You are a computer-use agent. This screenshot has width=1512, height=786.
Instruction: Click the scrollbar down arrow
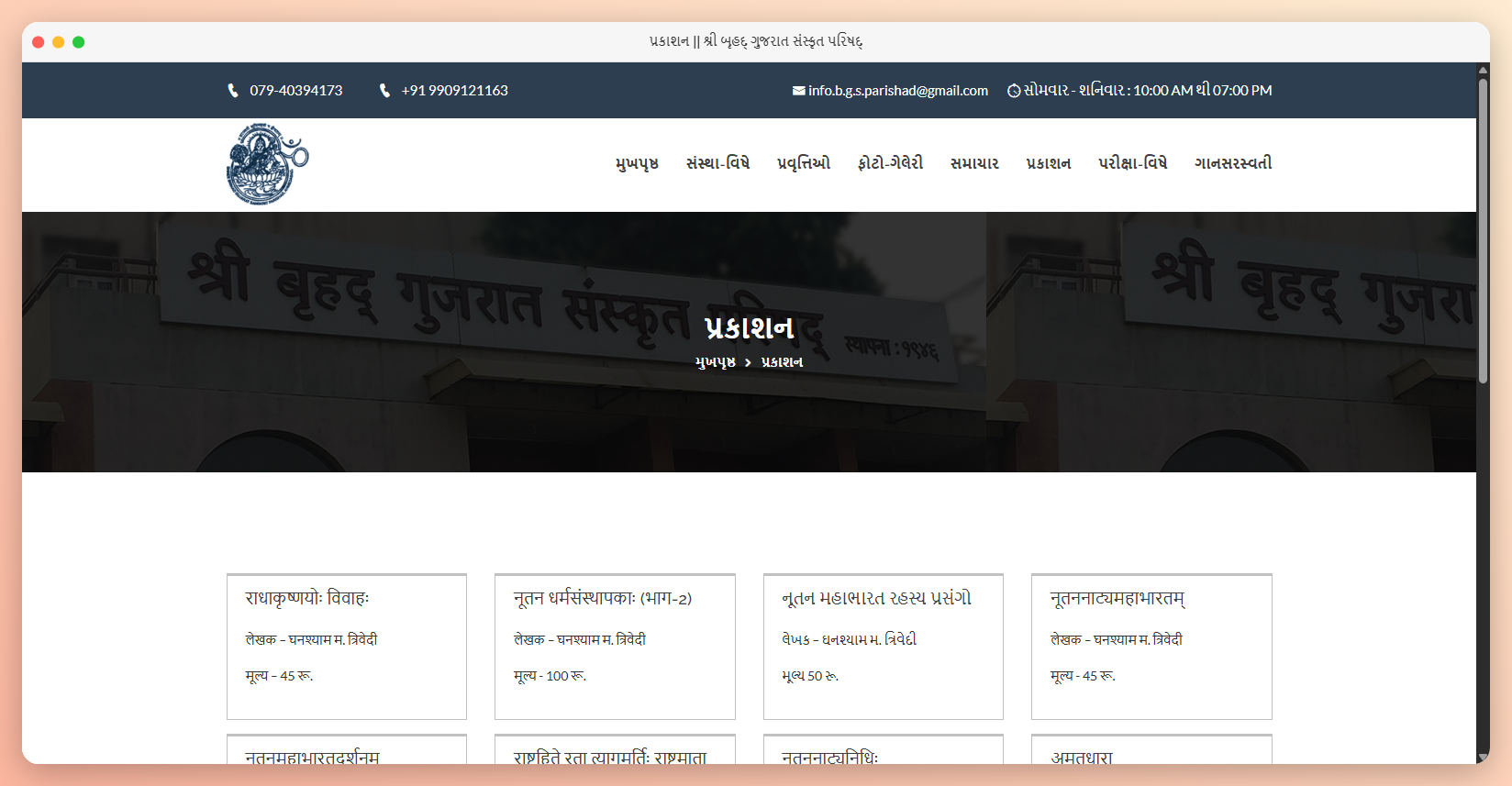tap(1483, 757)
